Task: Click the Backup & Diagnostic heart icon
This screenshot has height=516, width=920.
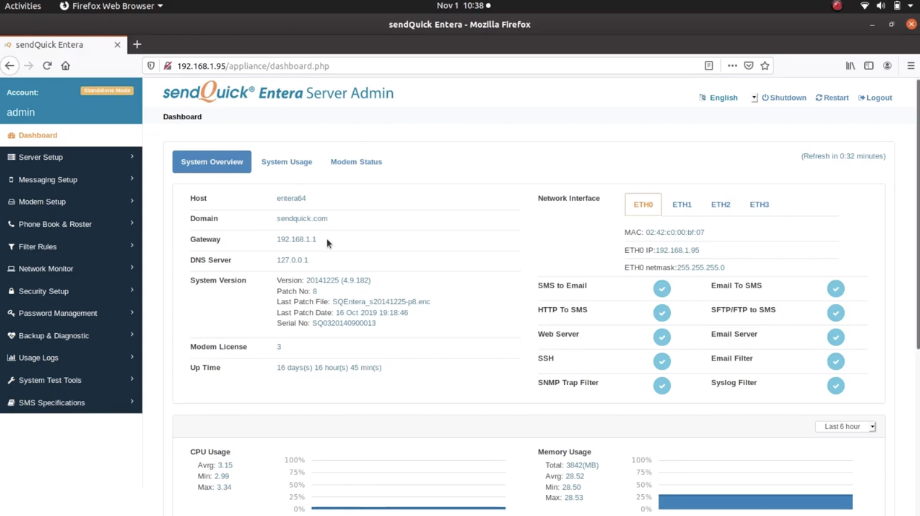Action: tap(11, 336)
